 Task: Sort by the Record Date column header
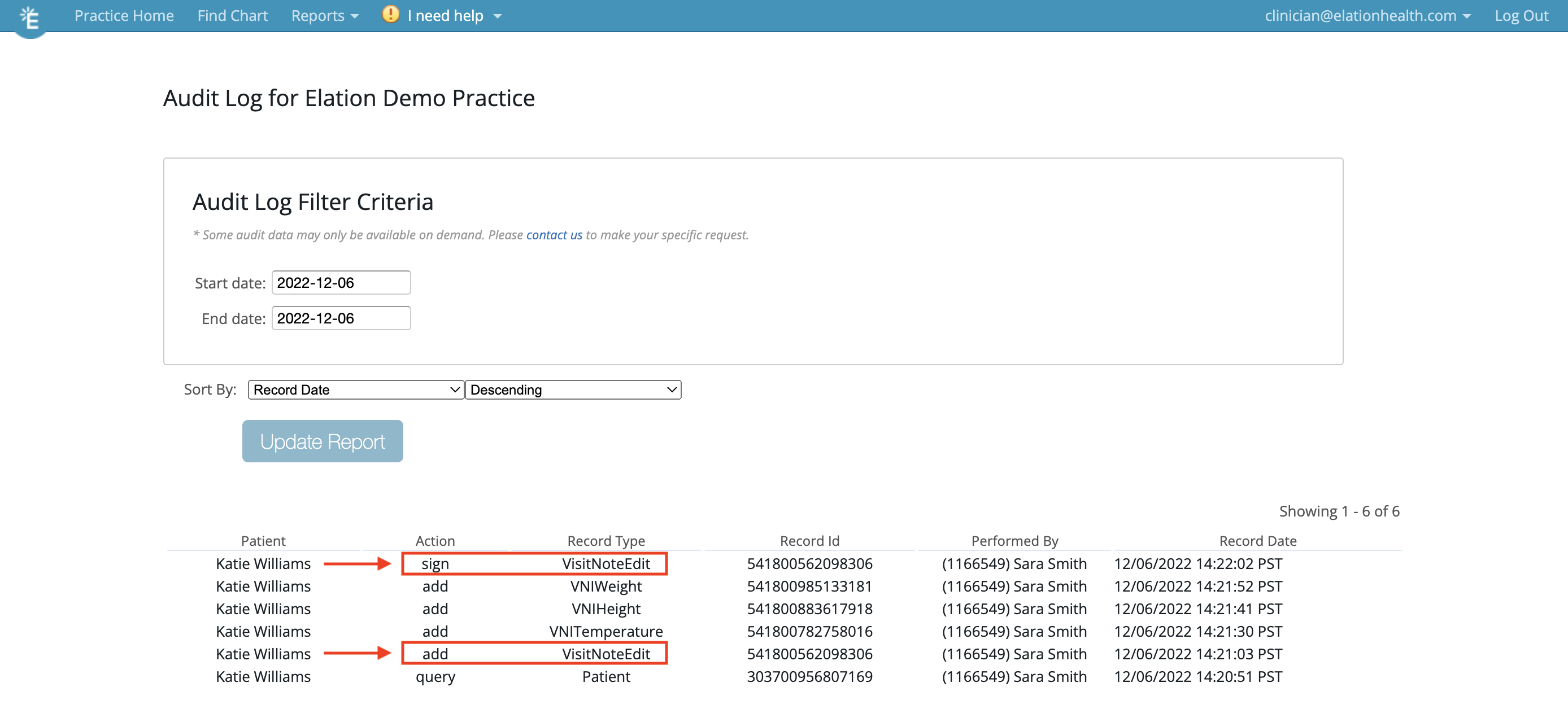[x=1257, y=541]
